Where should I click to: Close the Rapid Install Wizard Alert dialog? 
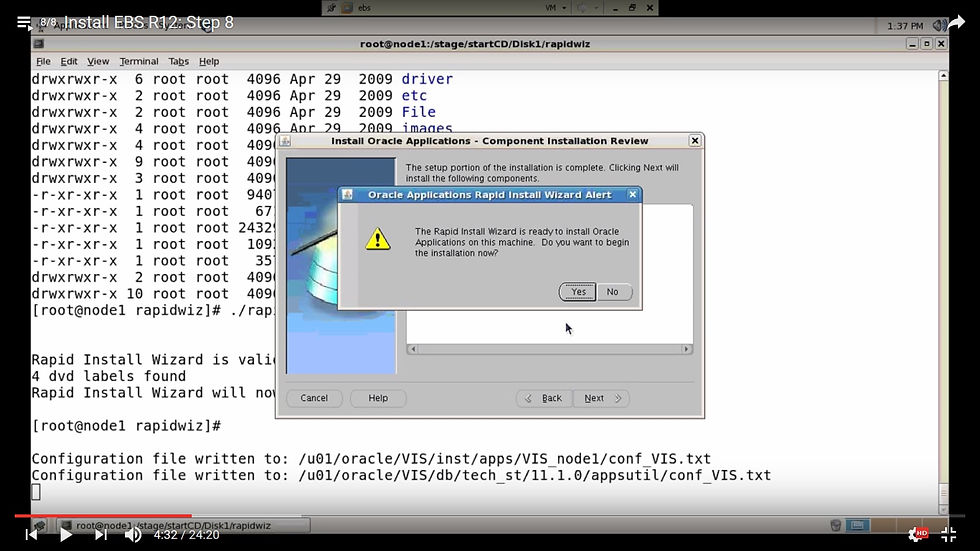(632, 194)
